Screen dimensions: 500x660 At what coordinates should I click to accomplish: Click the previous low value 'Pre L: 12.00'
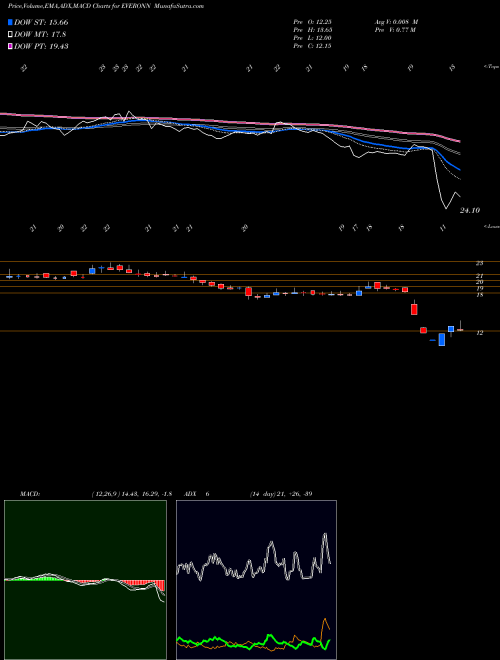[x=312, y=38]
